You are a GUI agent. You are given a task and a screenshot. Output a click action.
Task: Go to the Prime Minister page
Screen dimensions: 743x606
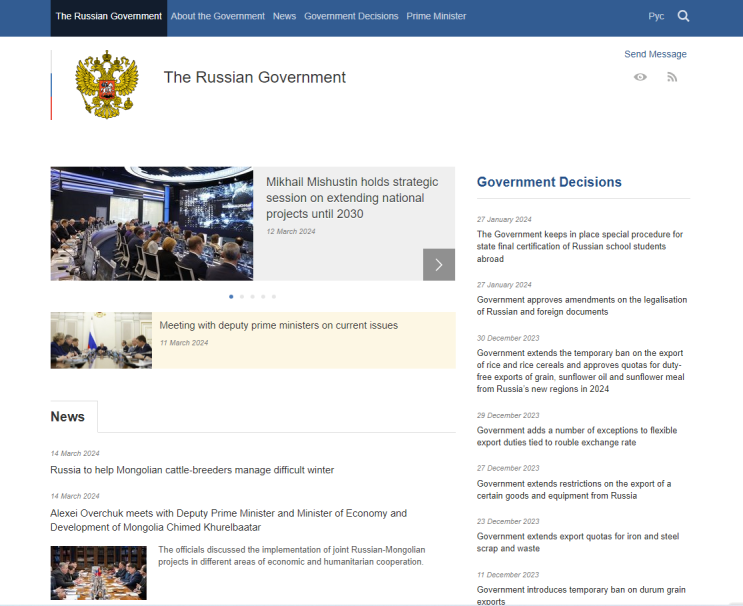point(436,16)
